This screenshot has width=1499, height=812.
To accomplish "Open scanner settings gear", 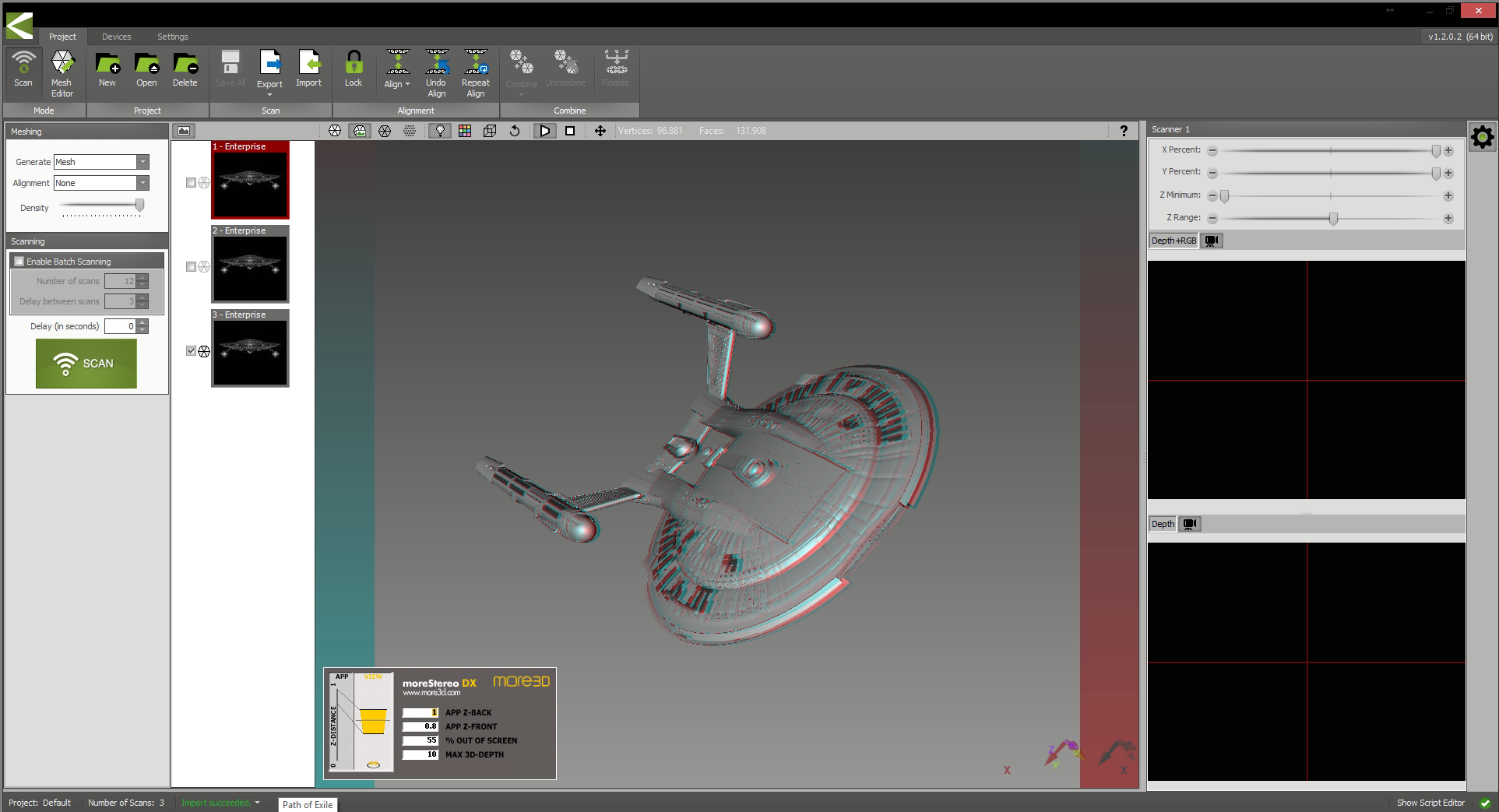I will (x=1483, y=138).
